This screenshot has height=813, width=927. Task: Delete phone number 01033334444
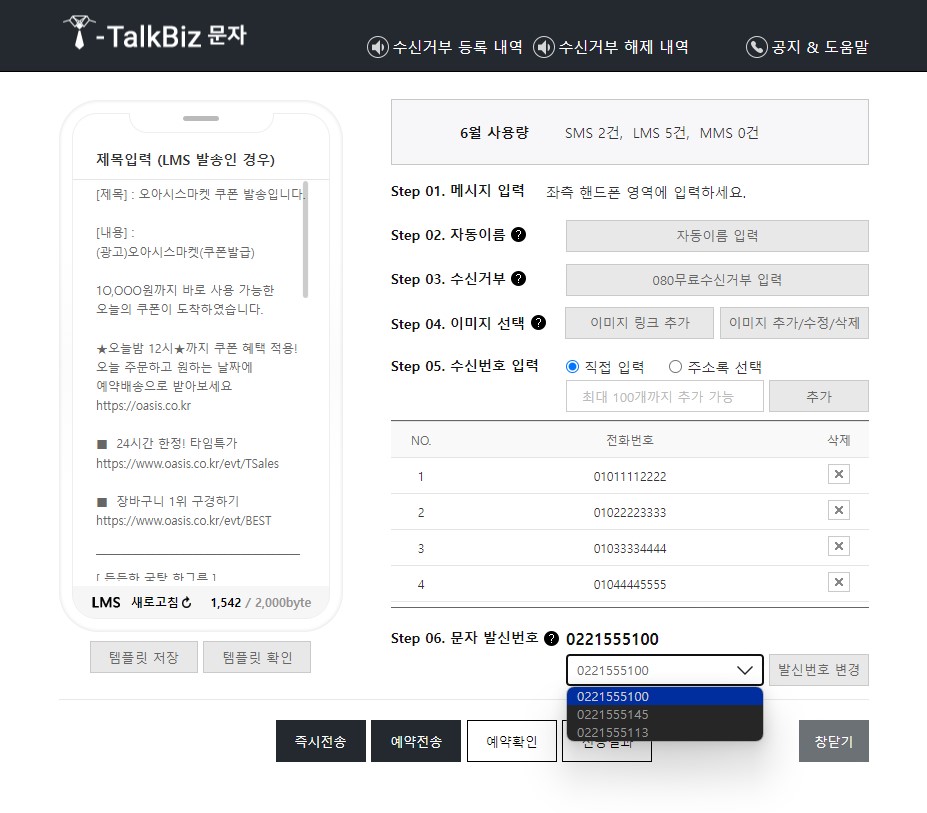click(x=838, y=546)
